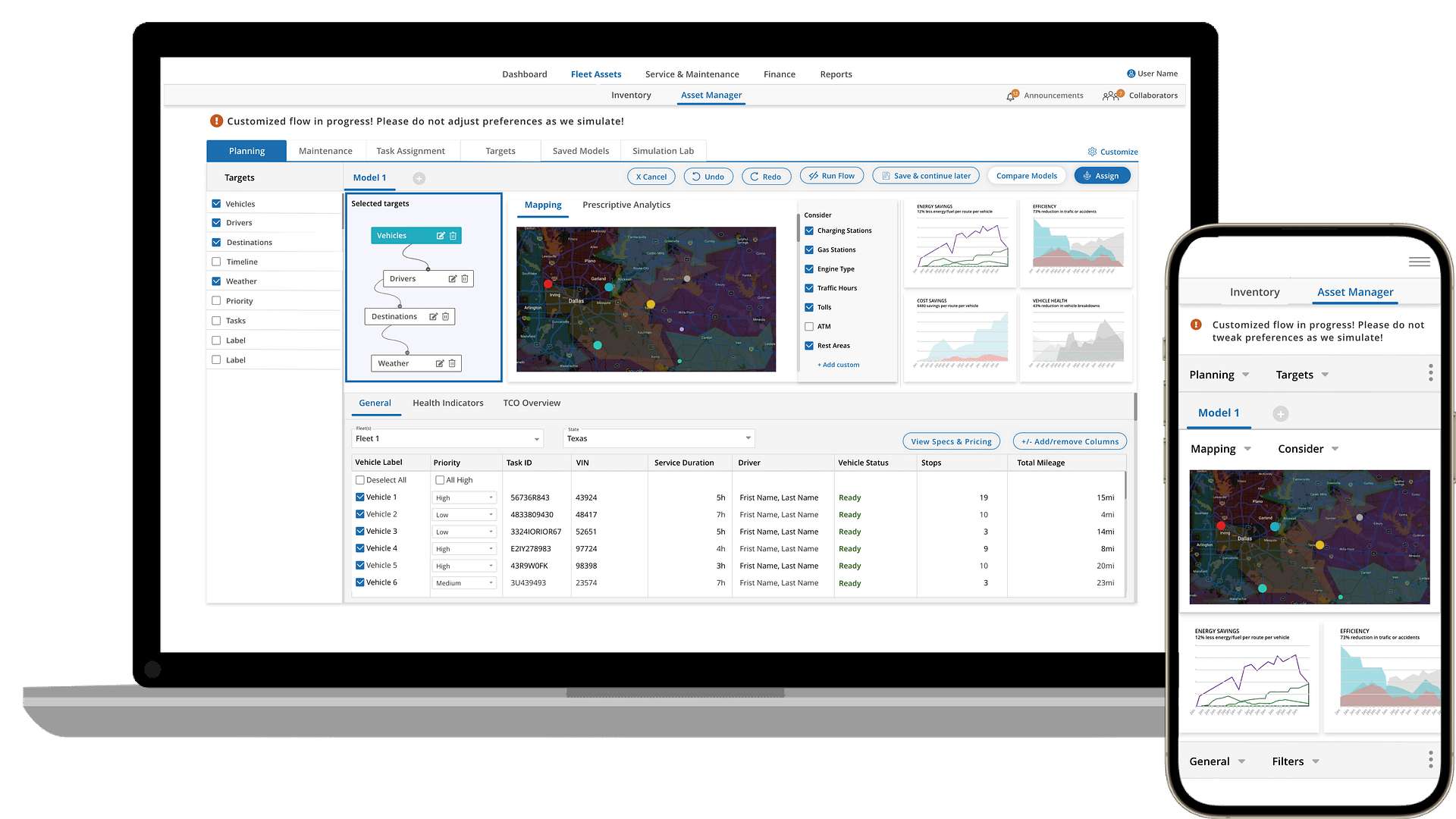1456x819 pixels.
Task: Open Vehicle 6 priority Medium dropdown
Action: point(464,583)
